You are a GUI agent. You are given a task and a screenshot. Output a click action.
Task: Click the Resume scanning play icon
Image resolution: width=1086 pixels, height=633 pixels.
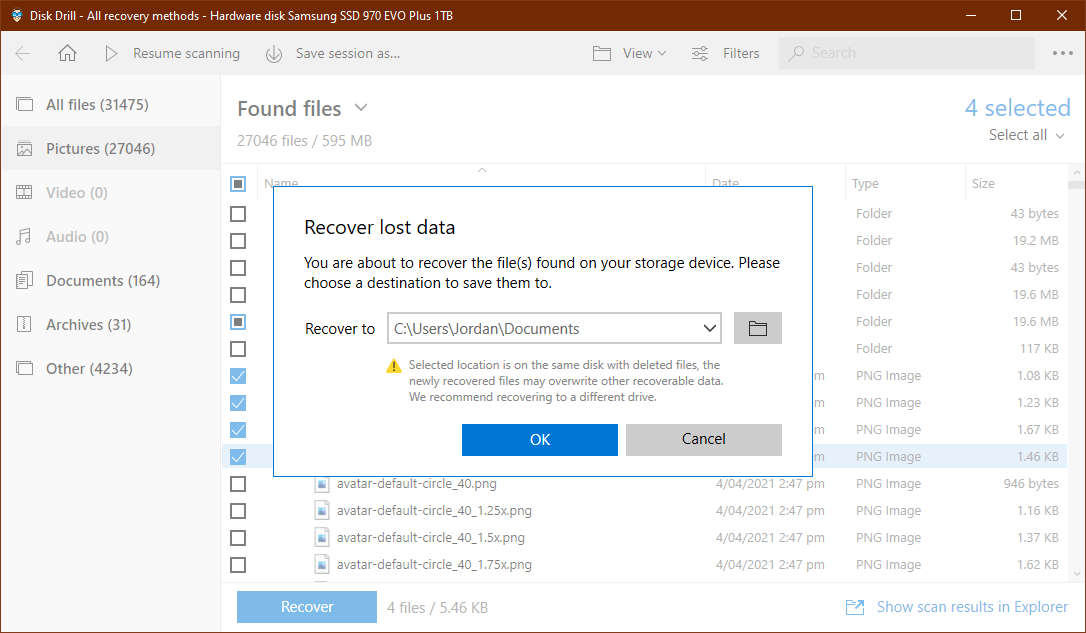pyautogui.click(x=110, y=53)
